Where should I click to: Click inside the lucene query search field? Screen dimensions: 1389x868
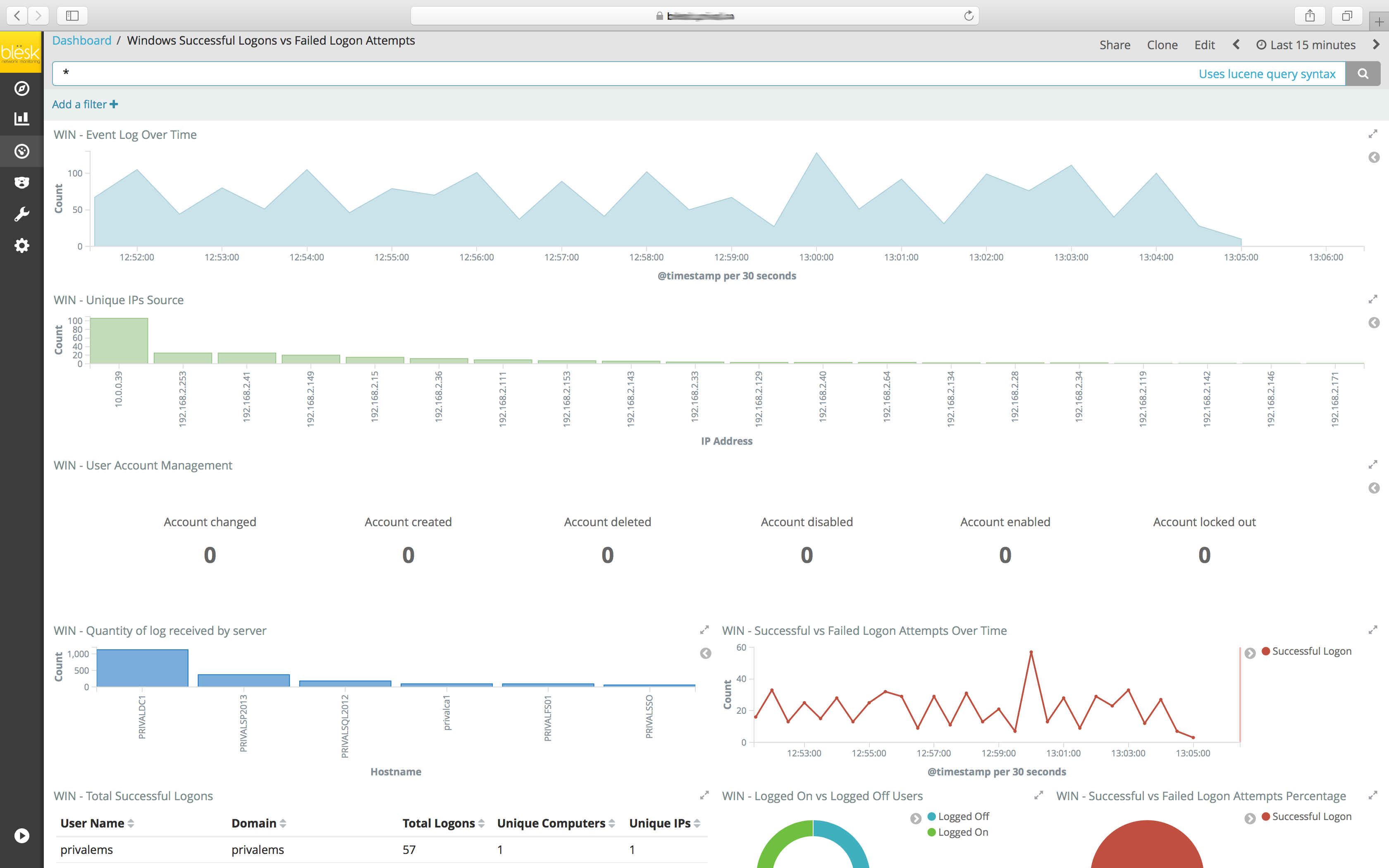click(x=574, y=74)
